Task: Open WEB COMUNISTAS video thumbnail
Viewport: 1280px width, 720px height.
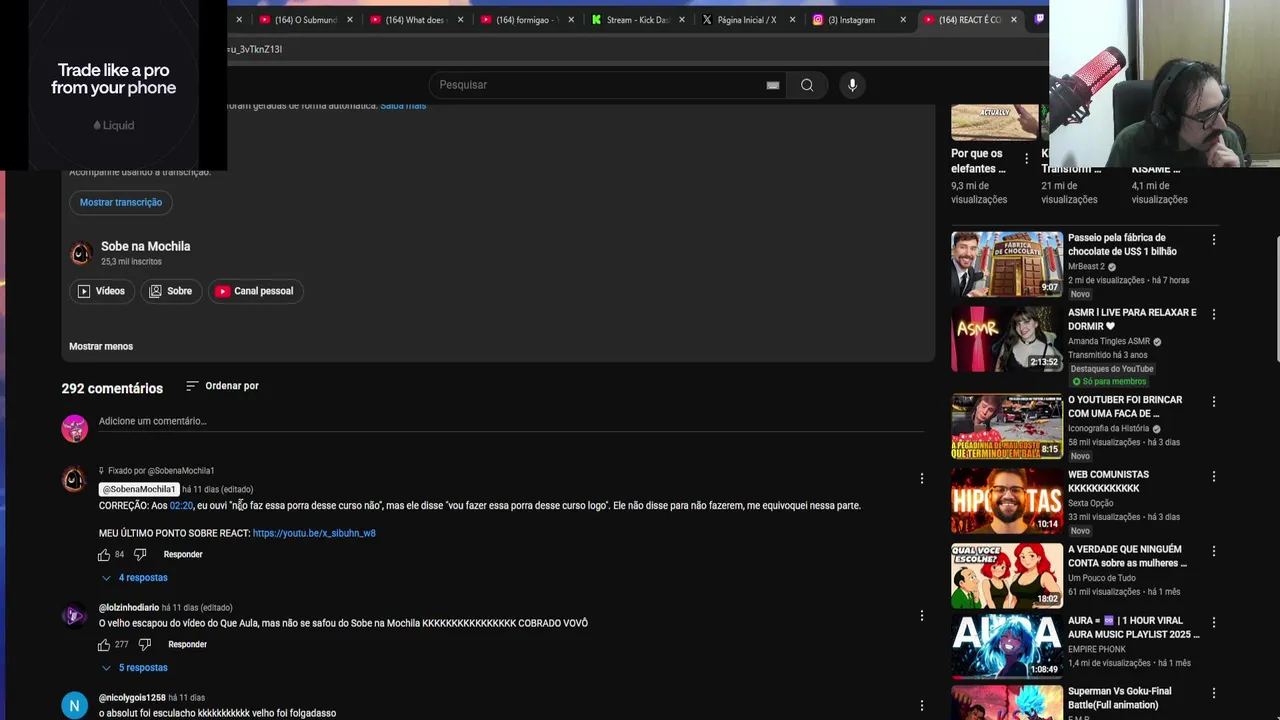Action: click(1007, 501)
